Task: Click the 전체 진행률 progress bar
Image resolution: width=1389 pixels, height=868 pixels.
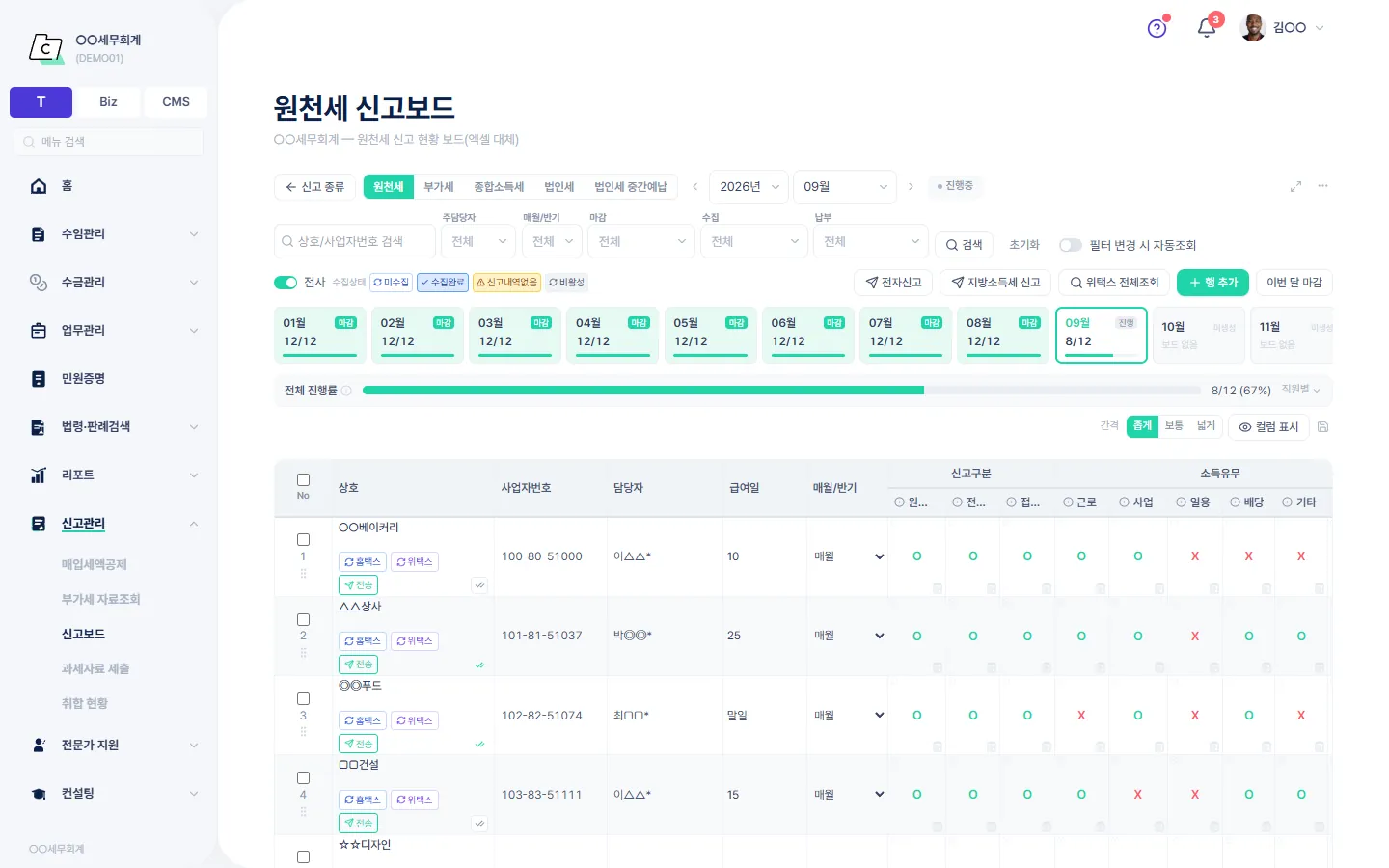Action: pyautogui.click(x=783, y=391)
